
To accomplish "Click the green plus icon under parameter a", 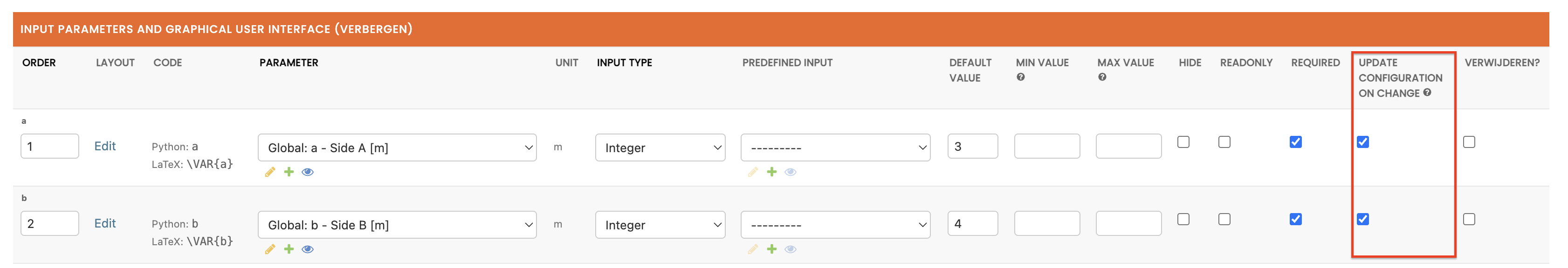I will pos(289,172).
